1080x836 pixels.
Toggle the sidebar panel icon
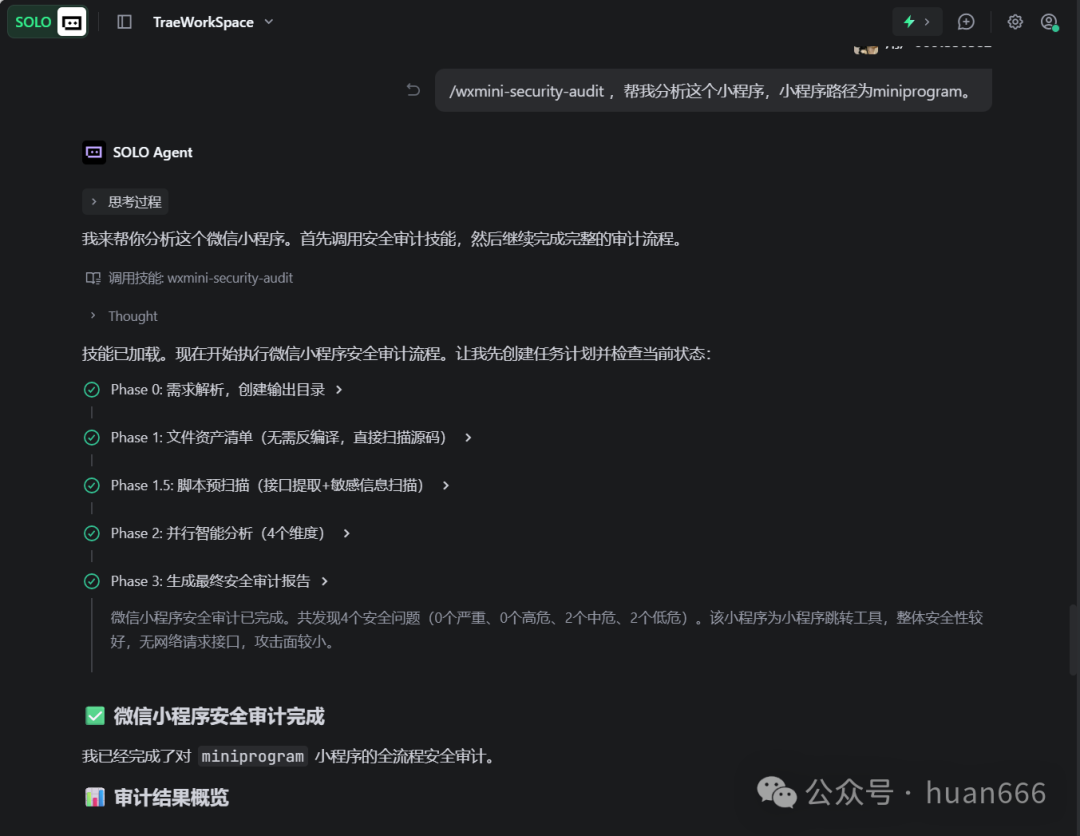[125, 22]
